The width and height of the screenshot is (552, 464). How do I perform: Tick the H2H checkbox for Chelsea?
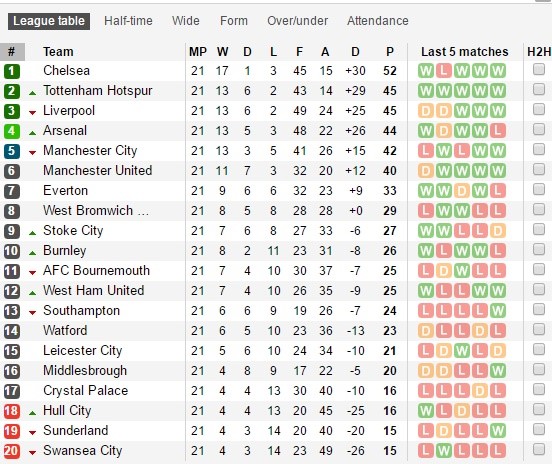[539, 69]
